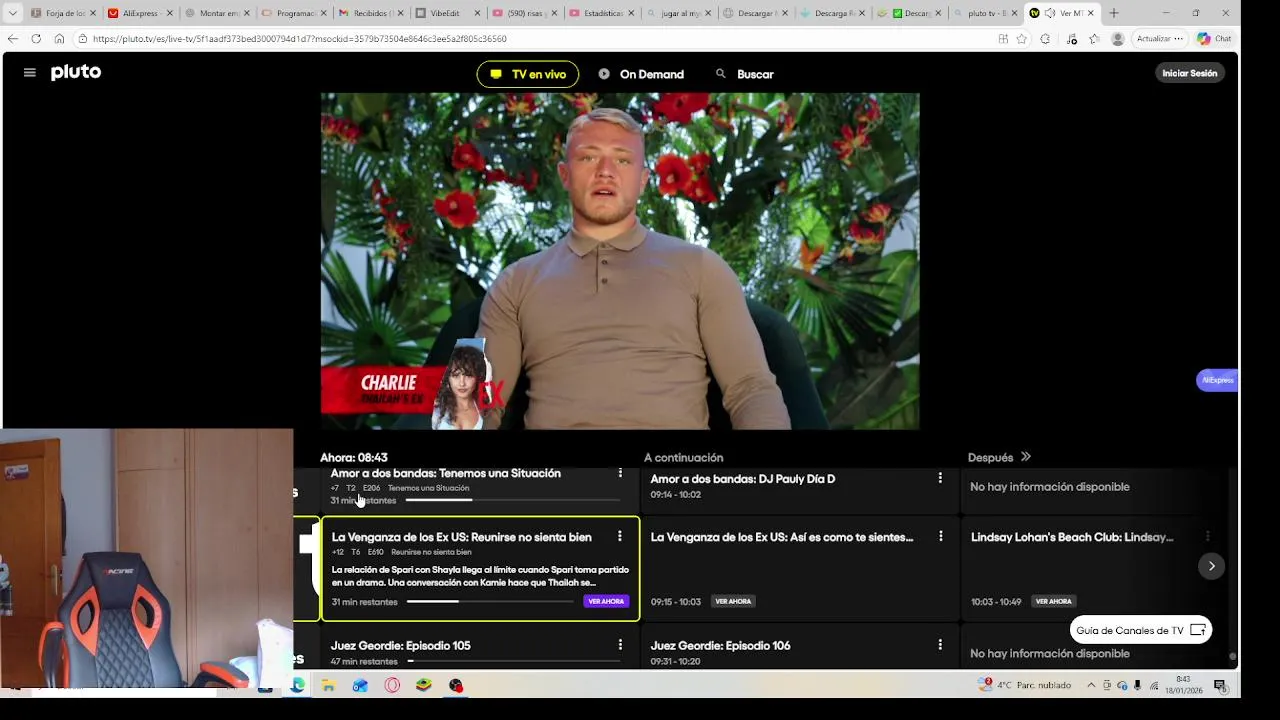Close the Ver MT Pluto tab

click(1090, 13)
